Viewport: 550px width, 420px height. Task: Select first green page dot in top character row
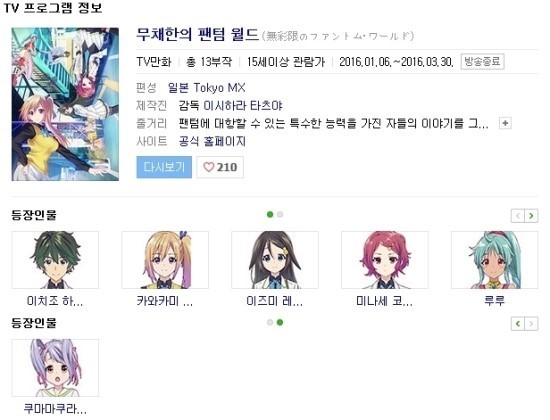(270, 214)
